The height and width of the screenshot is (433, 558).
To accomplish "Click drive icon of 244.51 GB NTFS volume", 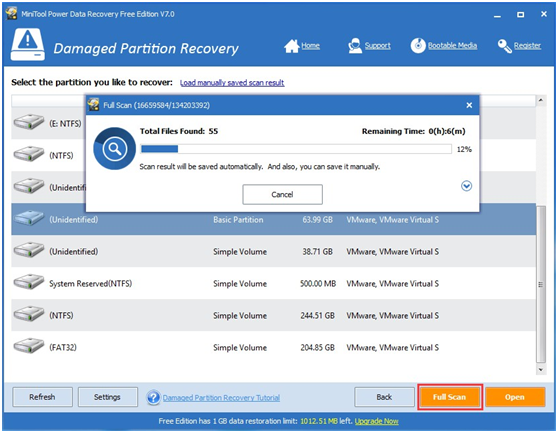I will [29, 314].
